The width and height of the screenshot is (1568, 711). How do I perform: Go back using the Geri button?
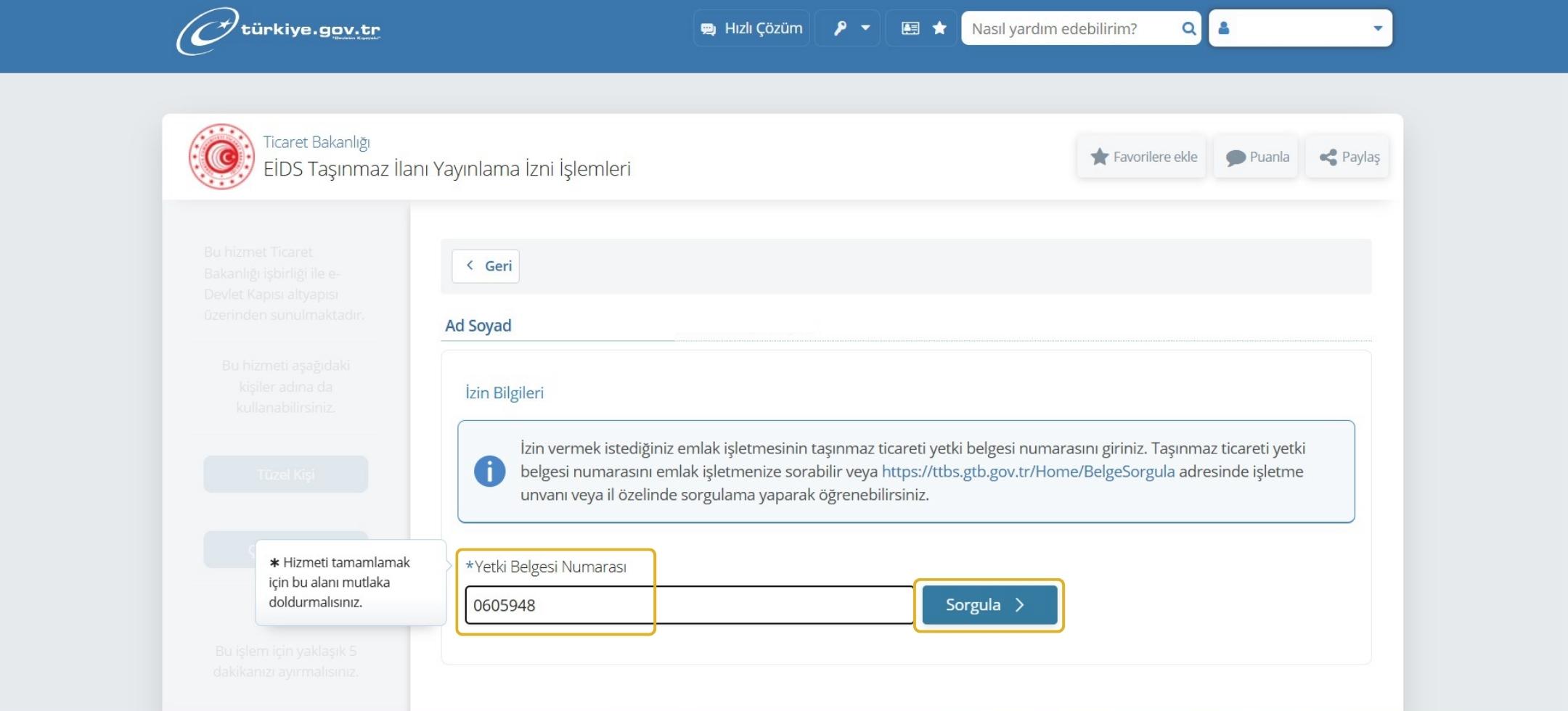pyautogui.click(x=485, y=266)
